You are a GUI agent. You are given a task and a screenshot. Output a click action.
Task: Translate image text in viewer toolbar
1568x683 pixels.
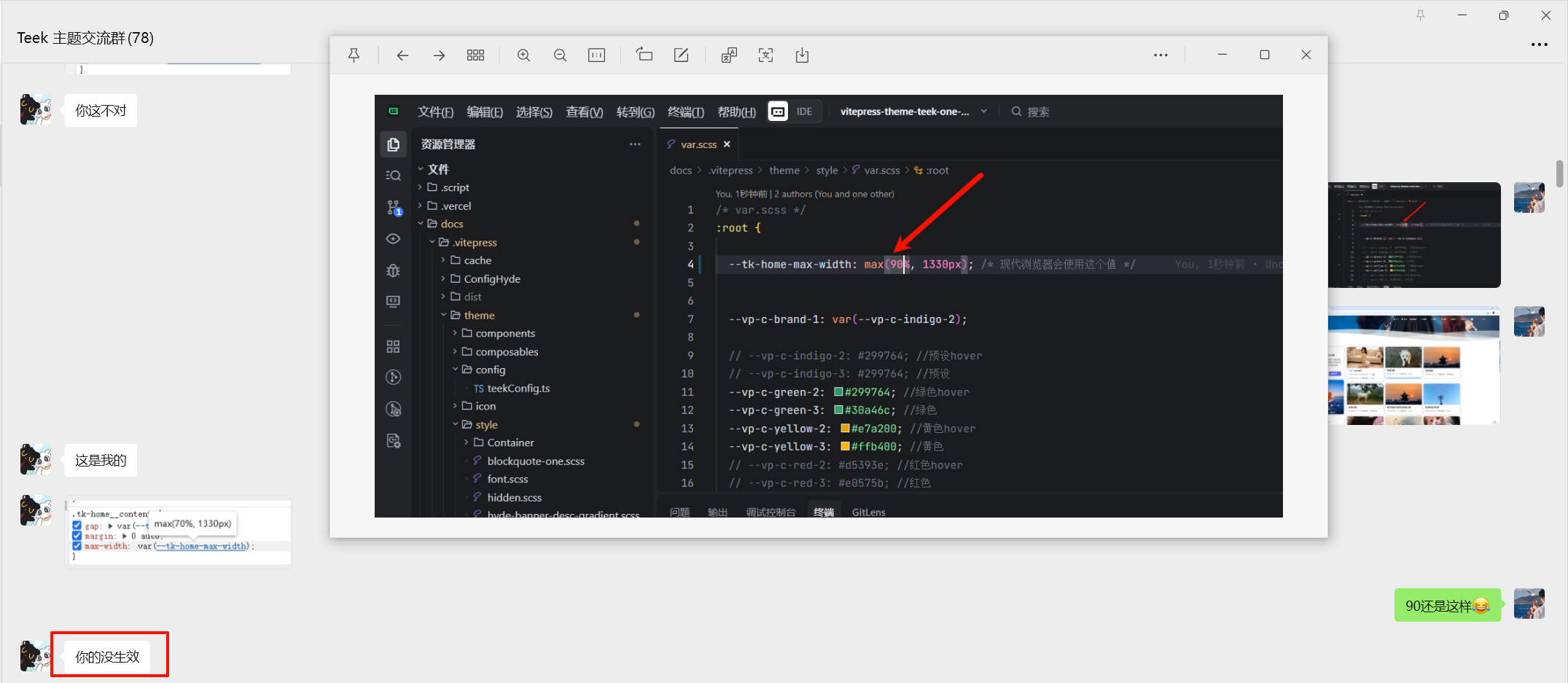tap(729, 55)
